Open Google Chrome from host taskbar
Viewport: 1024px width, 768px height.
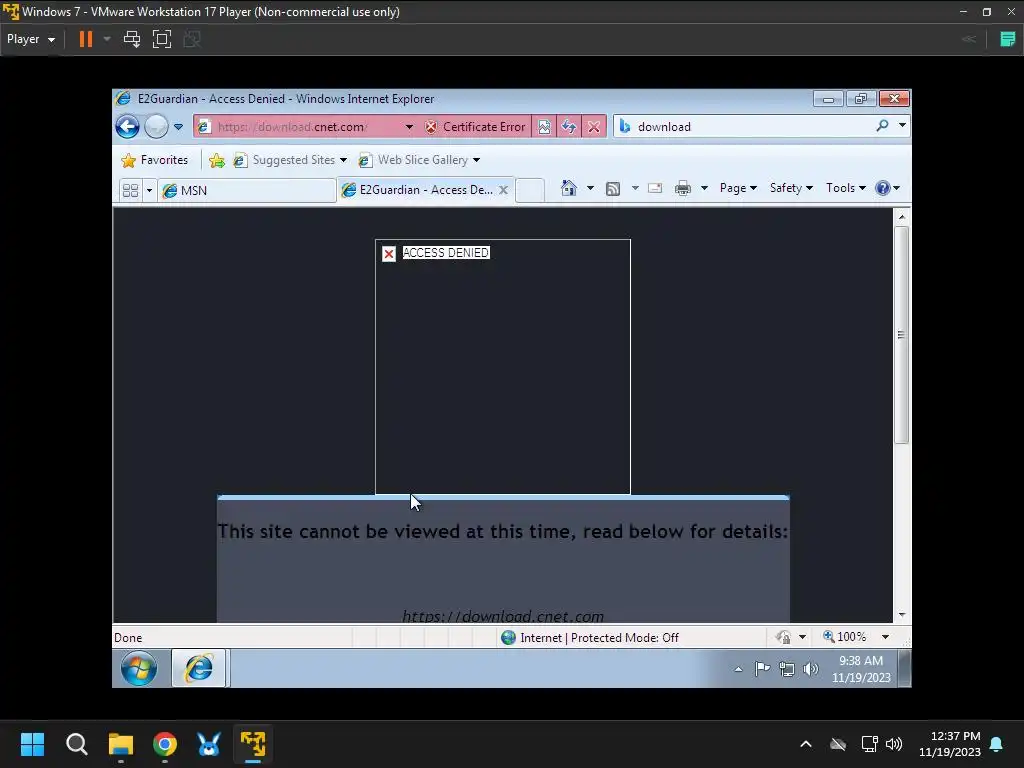[x=165, y=744]
